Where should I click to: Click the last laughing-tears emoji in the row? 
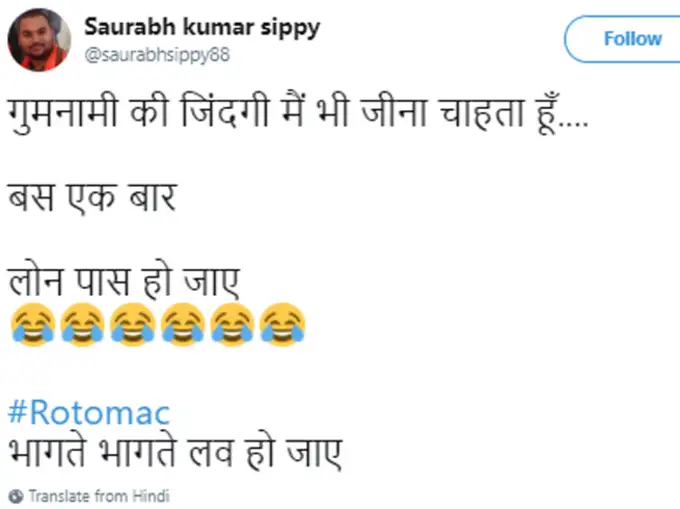tap(282, 326)
